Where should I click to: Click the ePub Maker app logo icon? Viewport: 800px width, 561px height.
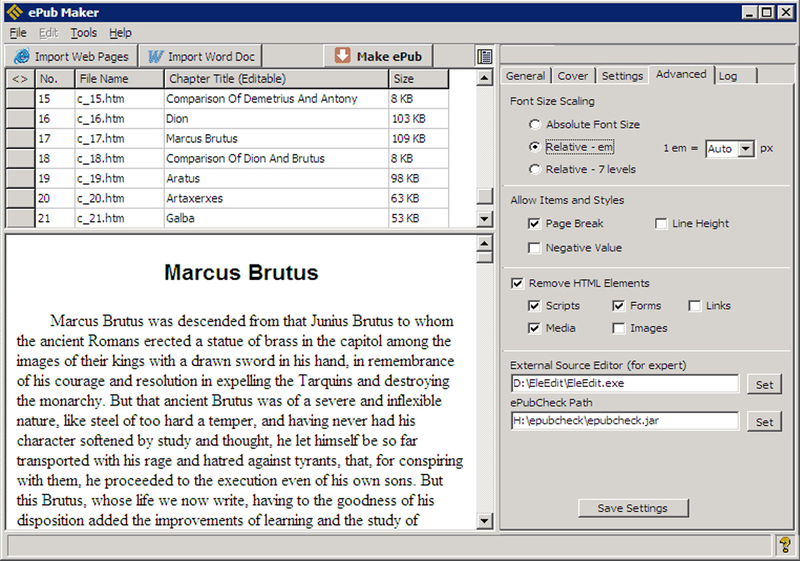15,12
